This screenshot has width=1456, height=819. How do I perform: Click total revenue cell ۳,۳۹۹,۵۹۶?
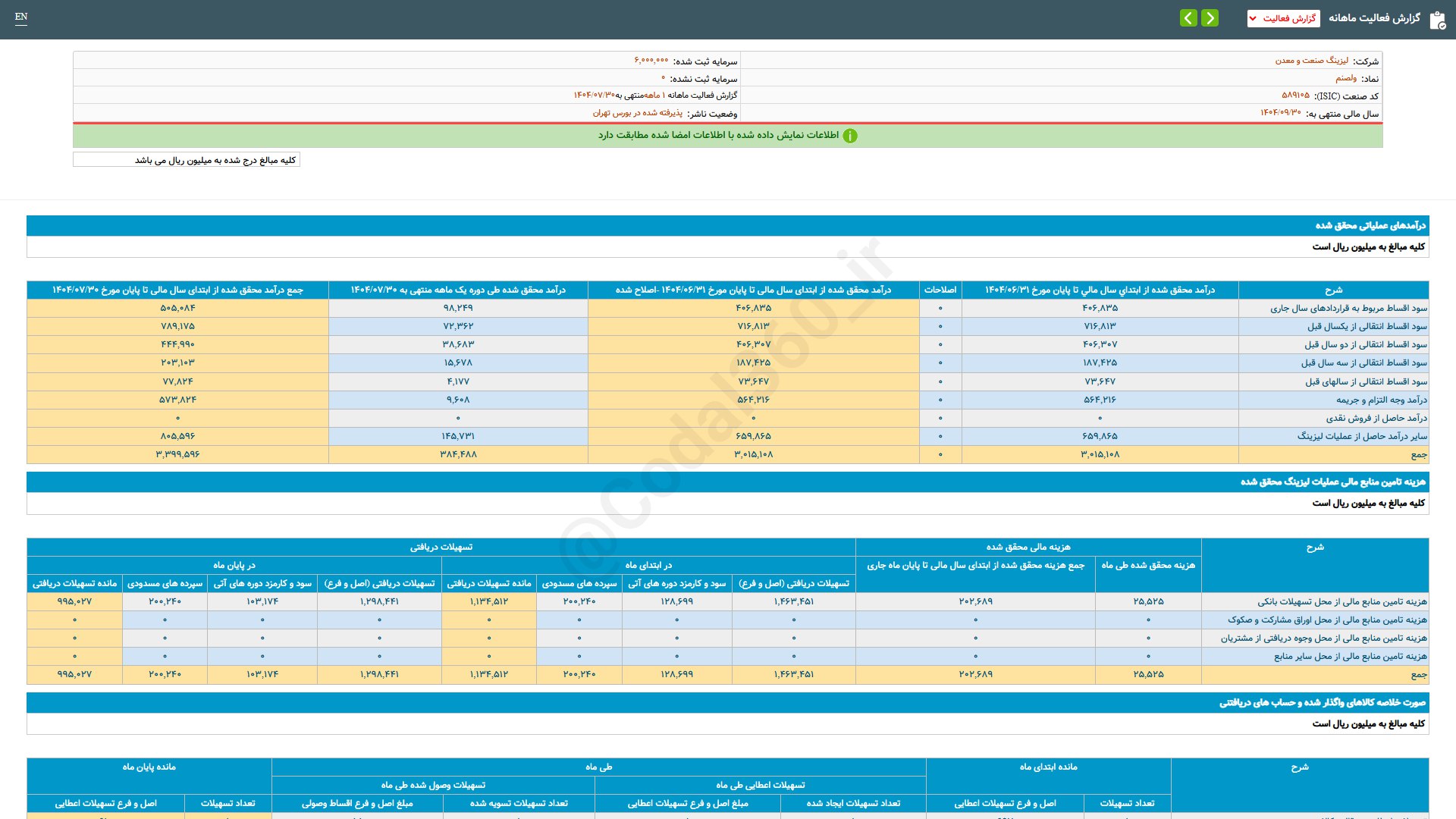click(177, 454)
